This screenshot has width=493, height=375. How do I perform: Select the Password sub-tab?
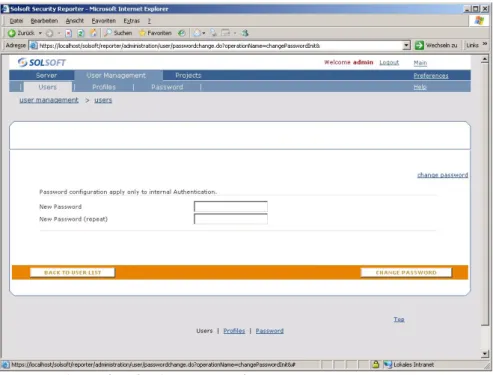click(167, 87)
